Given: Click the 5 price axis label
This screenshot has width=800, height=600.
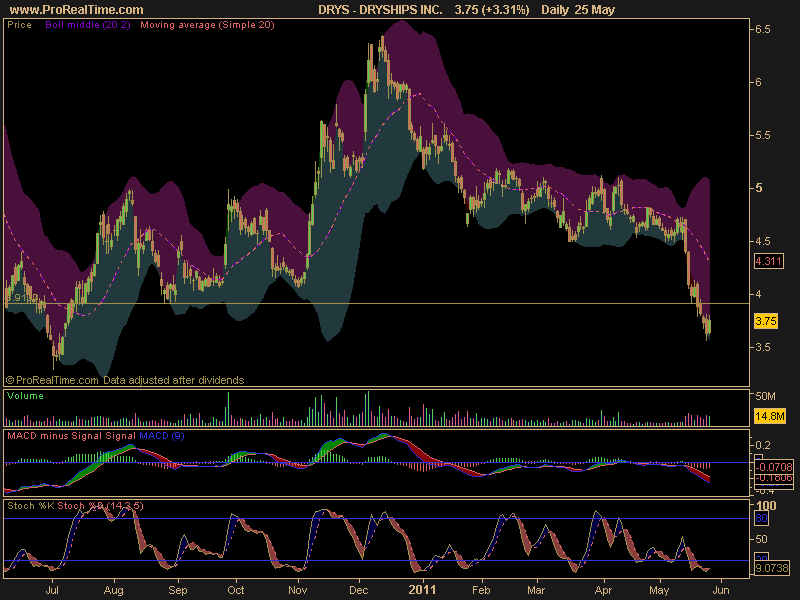Looking at the screenshot, I should coord(759,188).
